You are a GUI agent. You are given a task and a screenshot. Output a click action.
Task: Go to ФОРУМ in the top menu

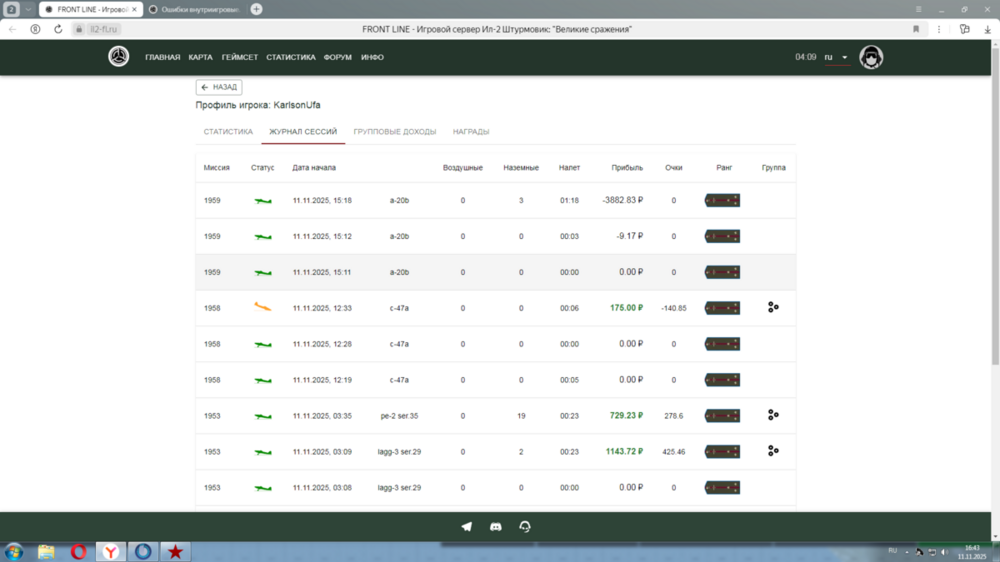(x=338, y=57)
